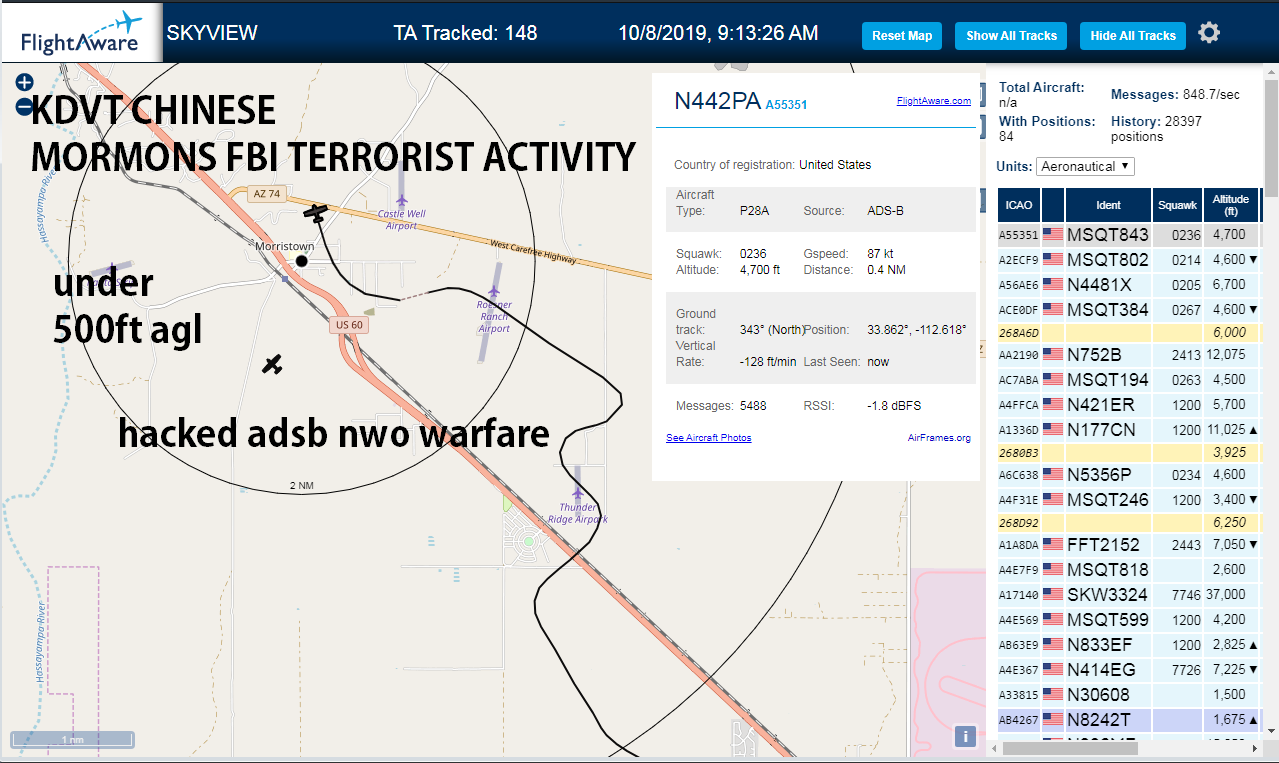The image size is (1279, 763).
Task: Open the map info 'i' button
Action: coord(965,737)
